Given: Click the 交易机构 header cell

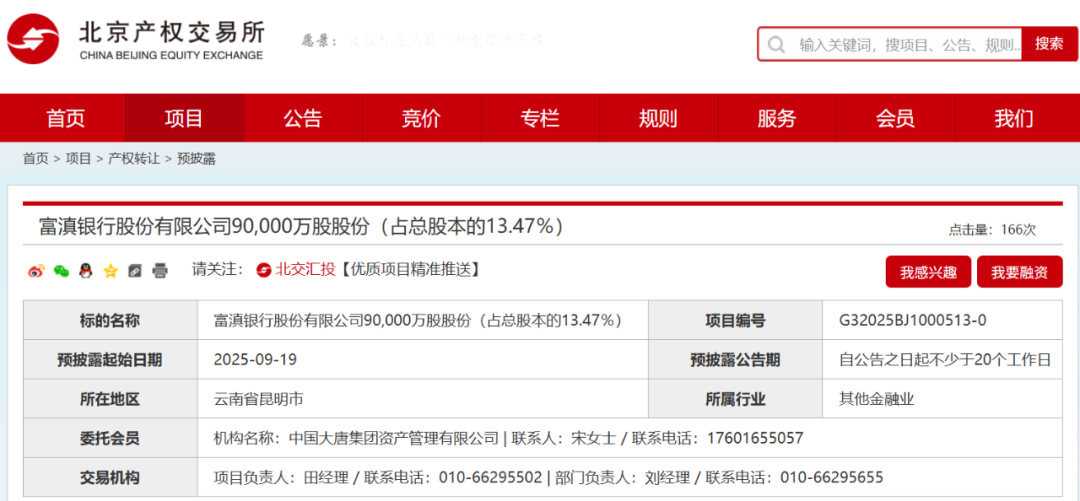Looking at the screenshot, I should 110,477.
